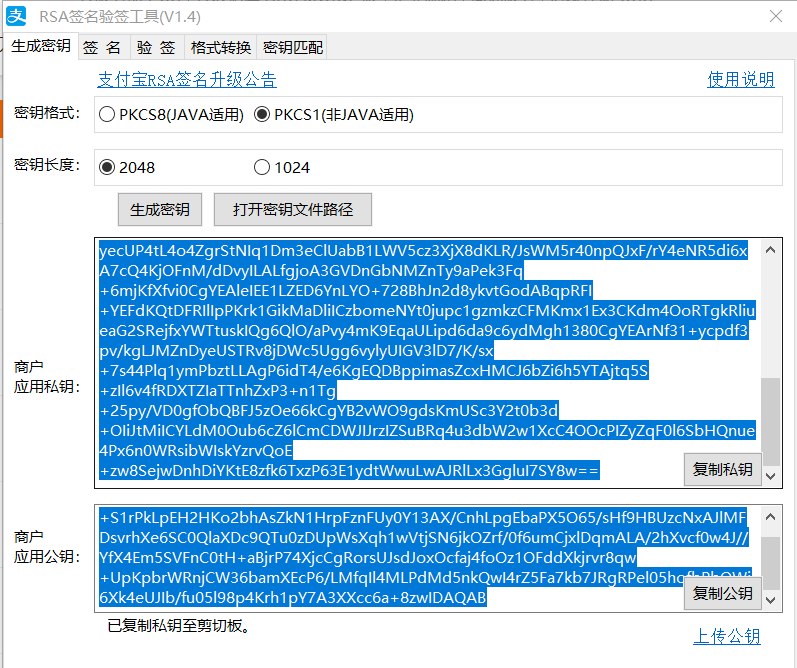797x668 pixels.
Task: Go to the 密钥匹配 tab
Action: tap(293, 48)
